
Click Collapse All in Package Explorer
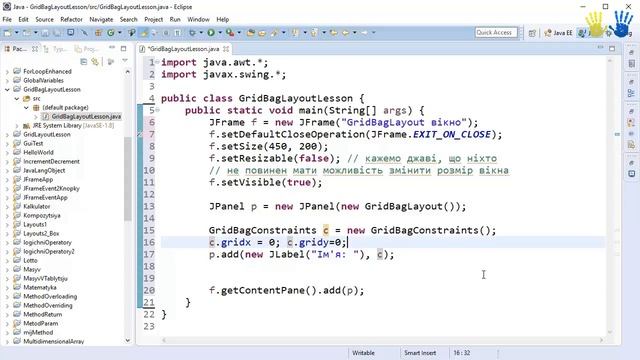(x=84, y=62)
